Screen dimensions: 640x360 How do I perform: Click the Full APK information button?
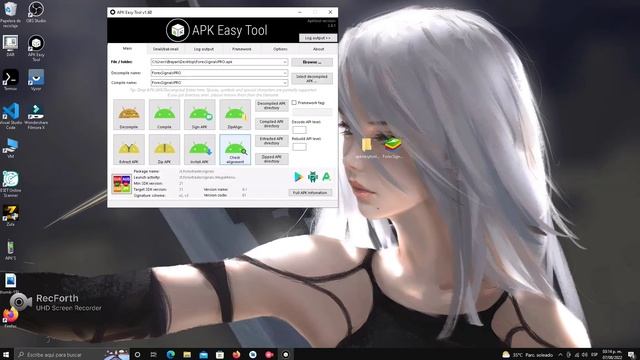point(310,193)
